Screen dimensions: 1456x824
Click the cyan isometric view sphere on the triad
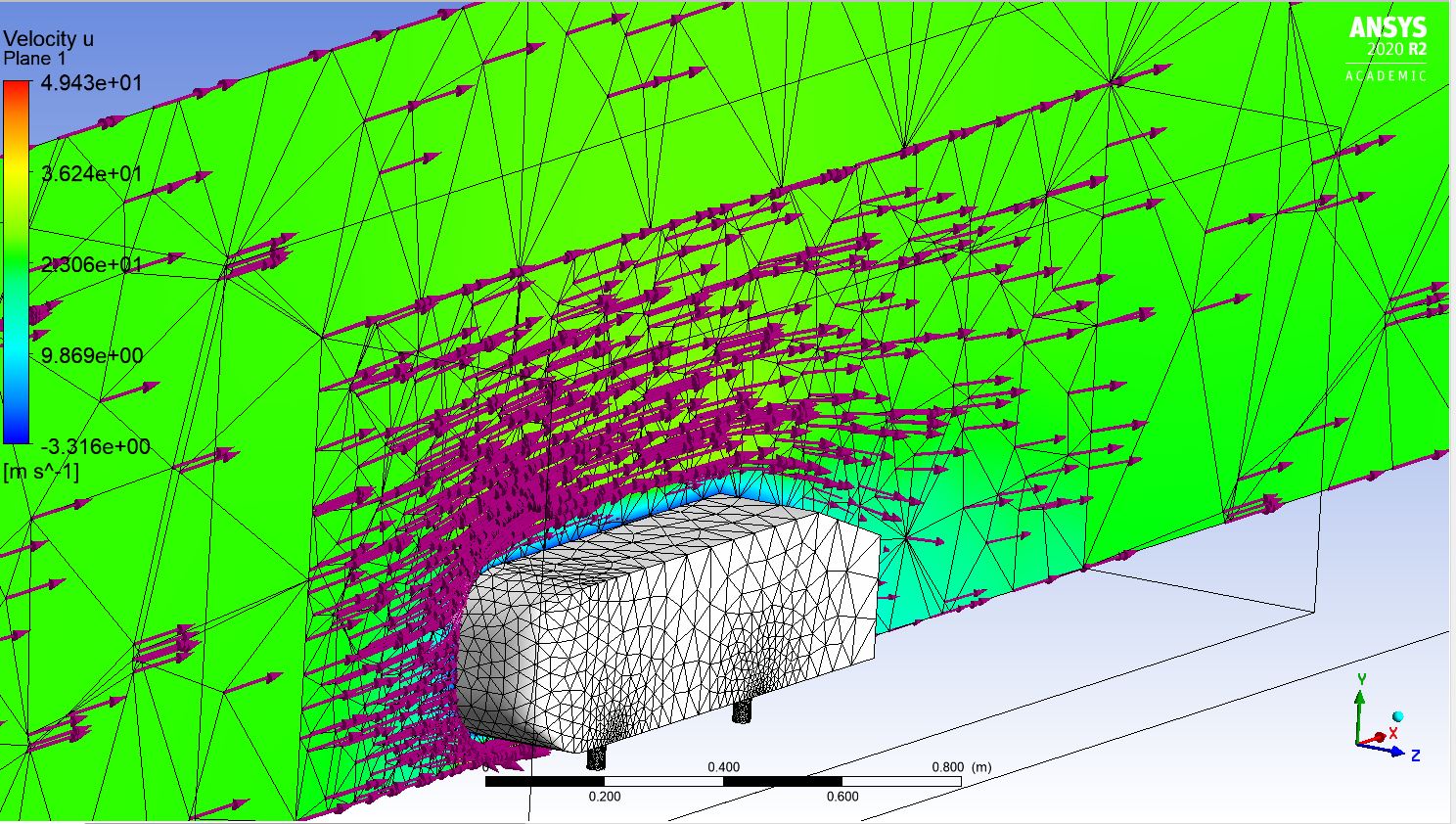[1397, 716]
